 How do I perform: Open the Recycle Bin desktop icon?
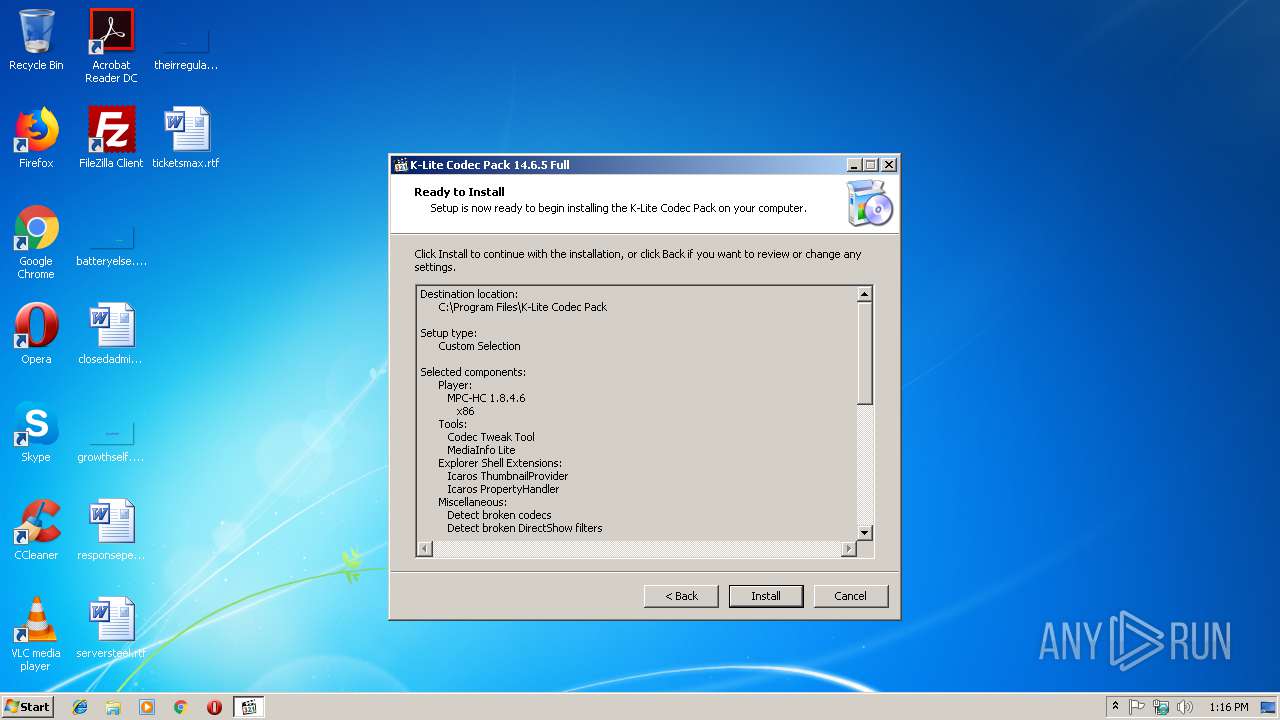click(x=36, y=40)
